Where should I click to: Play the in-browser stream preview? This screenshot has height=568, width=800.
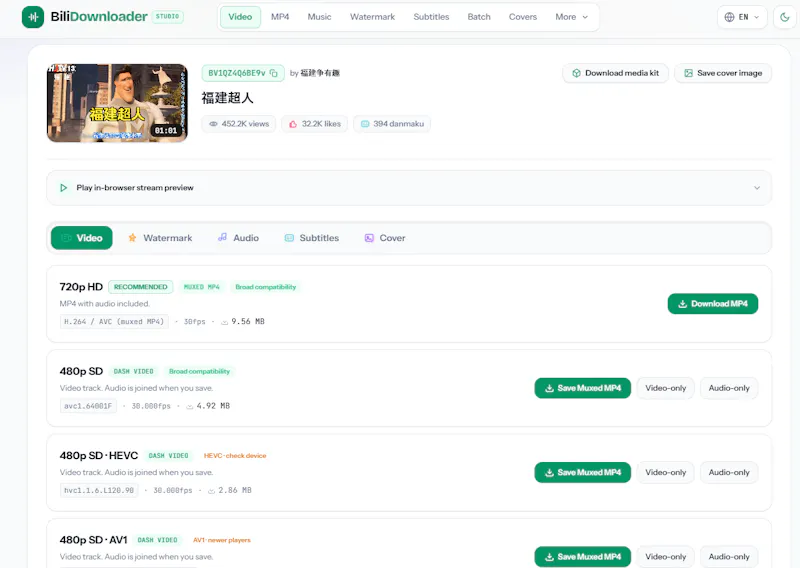(63, 188)
